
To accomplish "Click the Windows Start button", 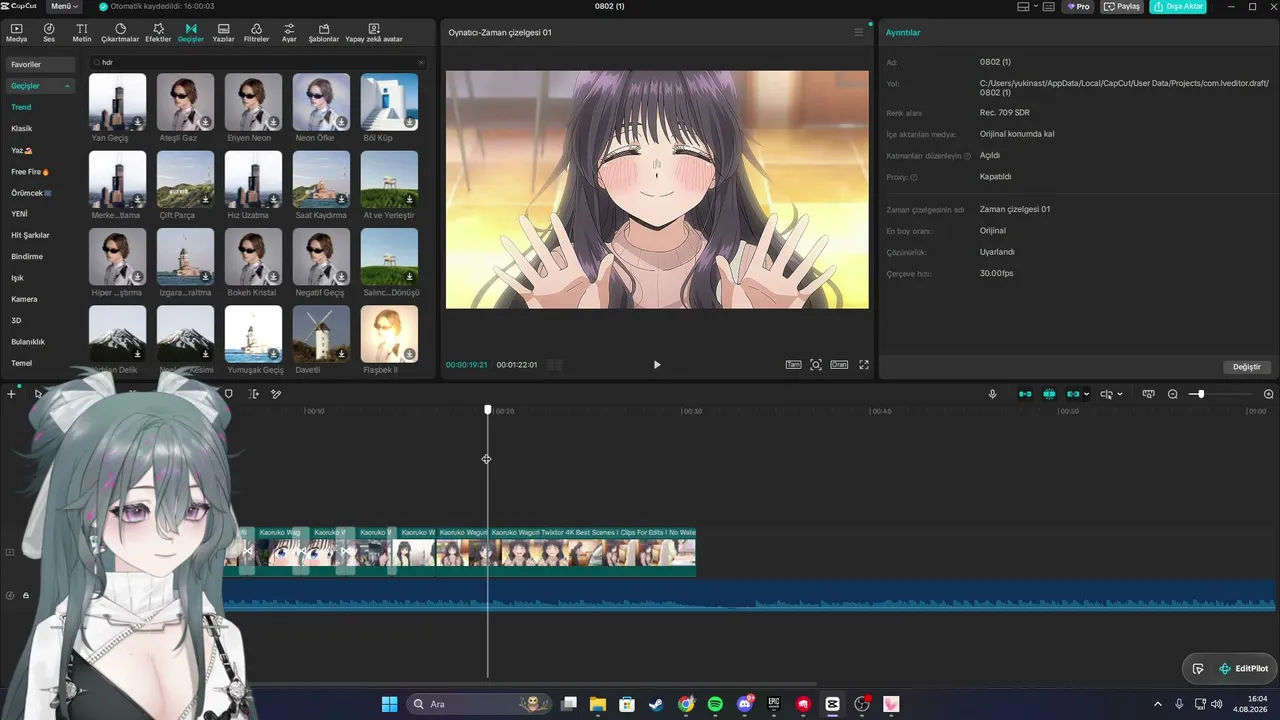I will click(389, 704).
